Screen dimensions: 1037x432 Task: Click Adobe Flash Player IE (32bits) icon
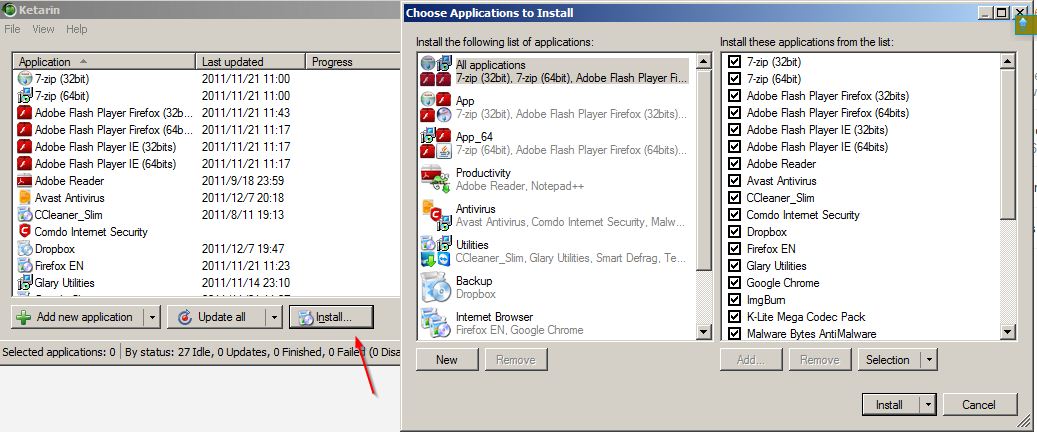click(x=24, y=147)
